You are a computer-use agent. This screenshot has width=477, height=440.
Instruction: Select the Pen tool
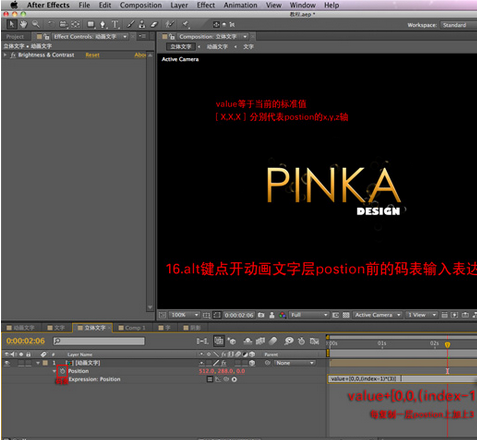pyautogui.click(x=103, y=24)
